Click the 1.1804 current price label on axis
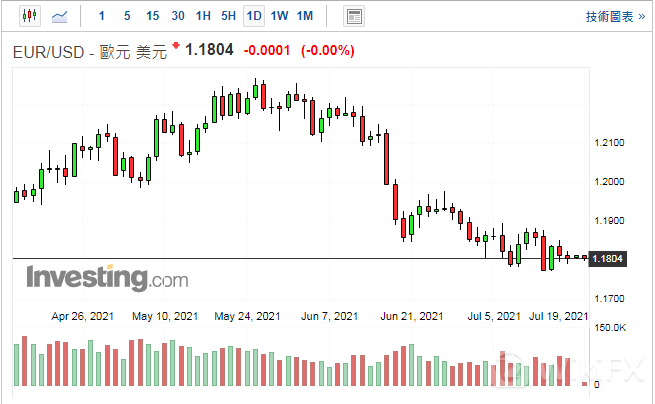The height and width of the screenshot is (404, 655). coord(608,260)
